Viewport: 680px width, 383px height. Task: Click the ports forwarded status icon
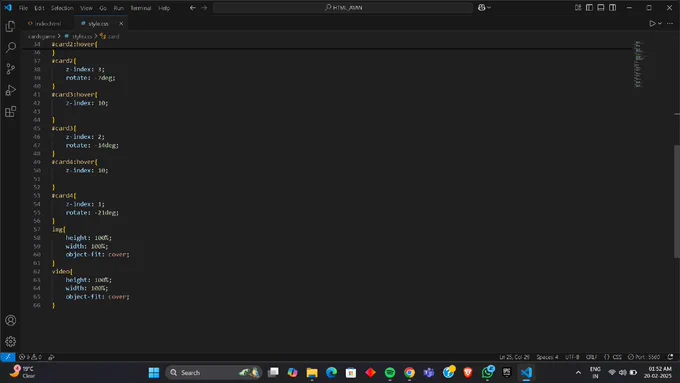click(x=51, y=357)
